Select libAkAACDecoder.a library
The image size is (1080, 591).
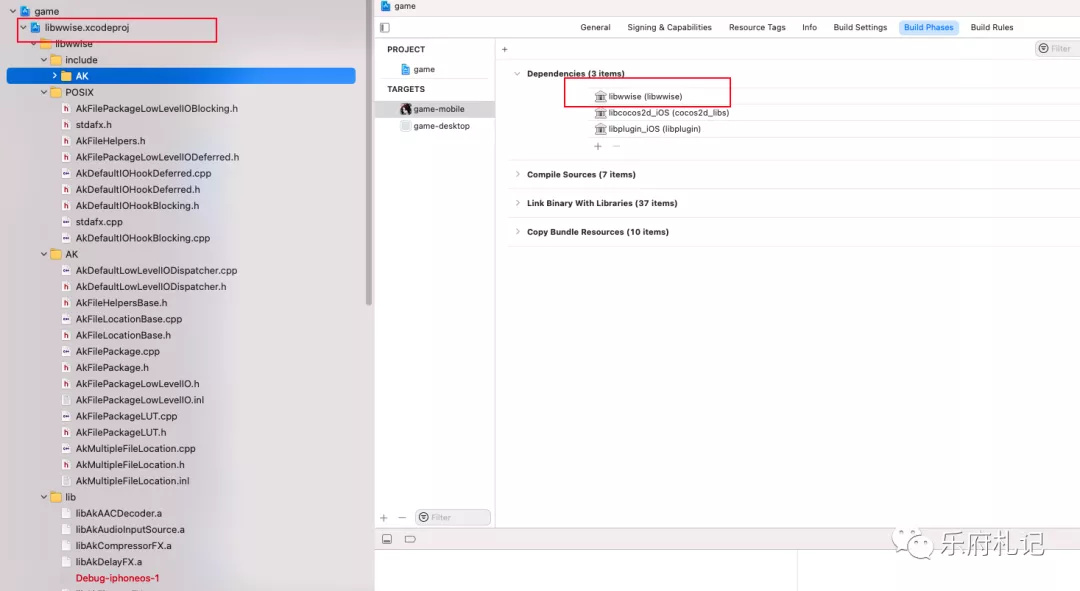(118, 513)
